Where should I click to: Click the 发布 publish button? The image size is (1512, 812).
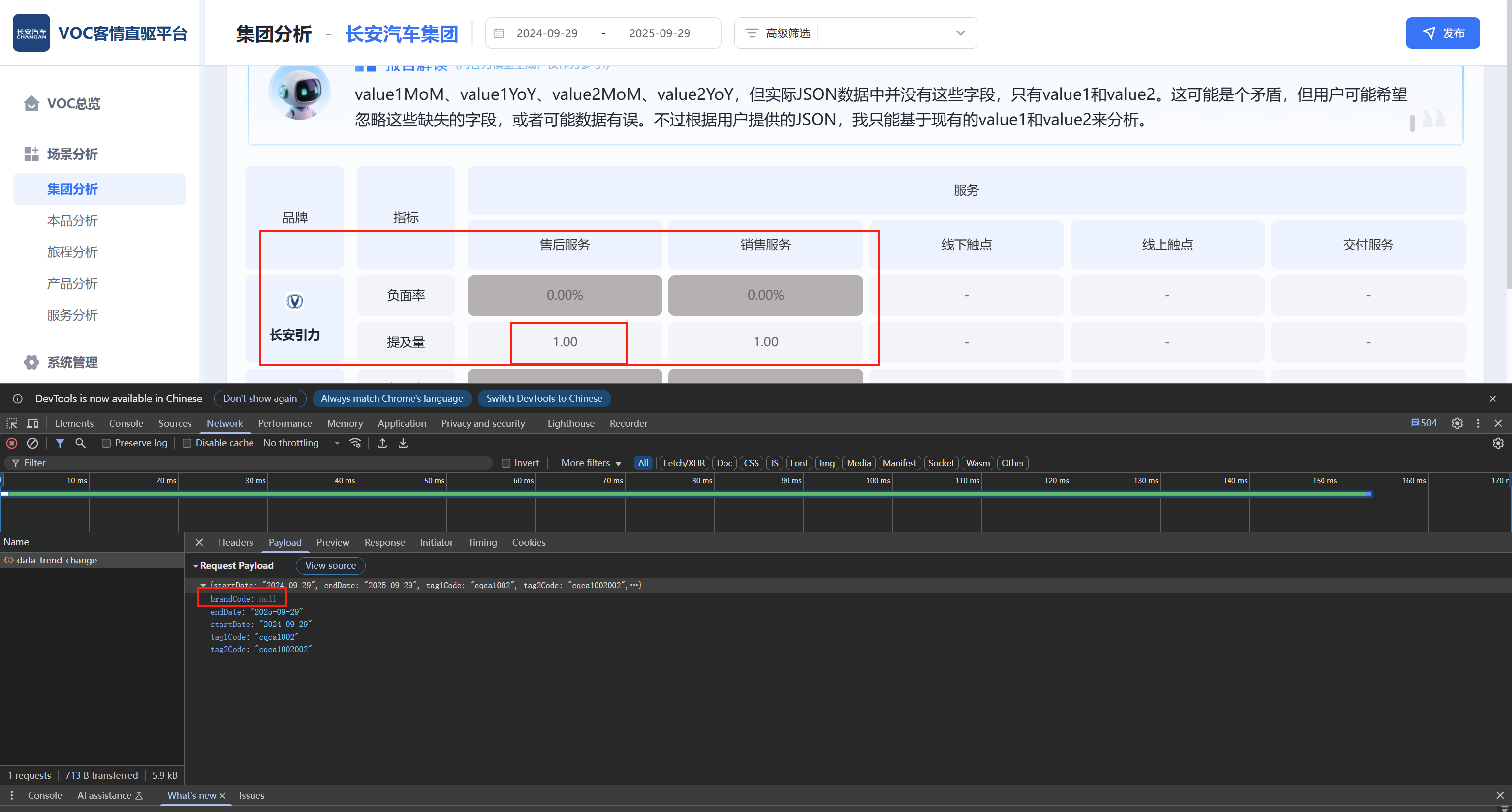pyautogui.click(x=1442, y=33)
